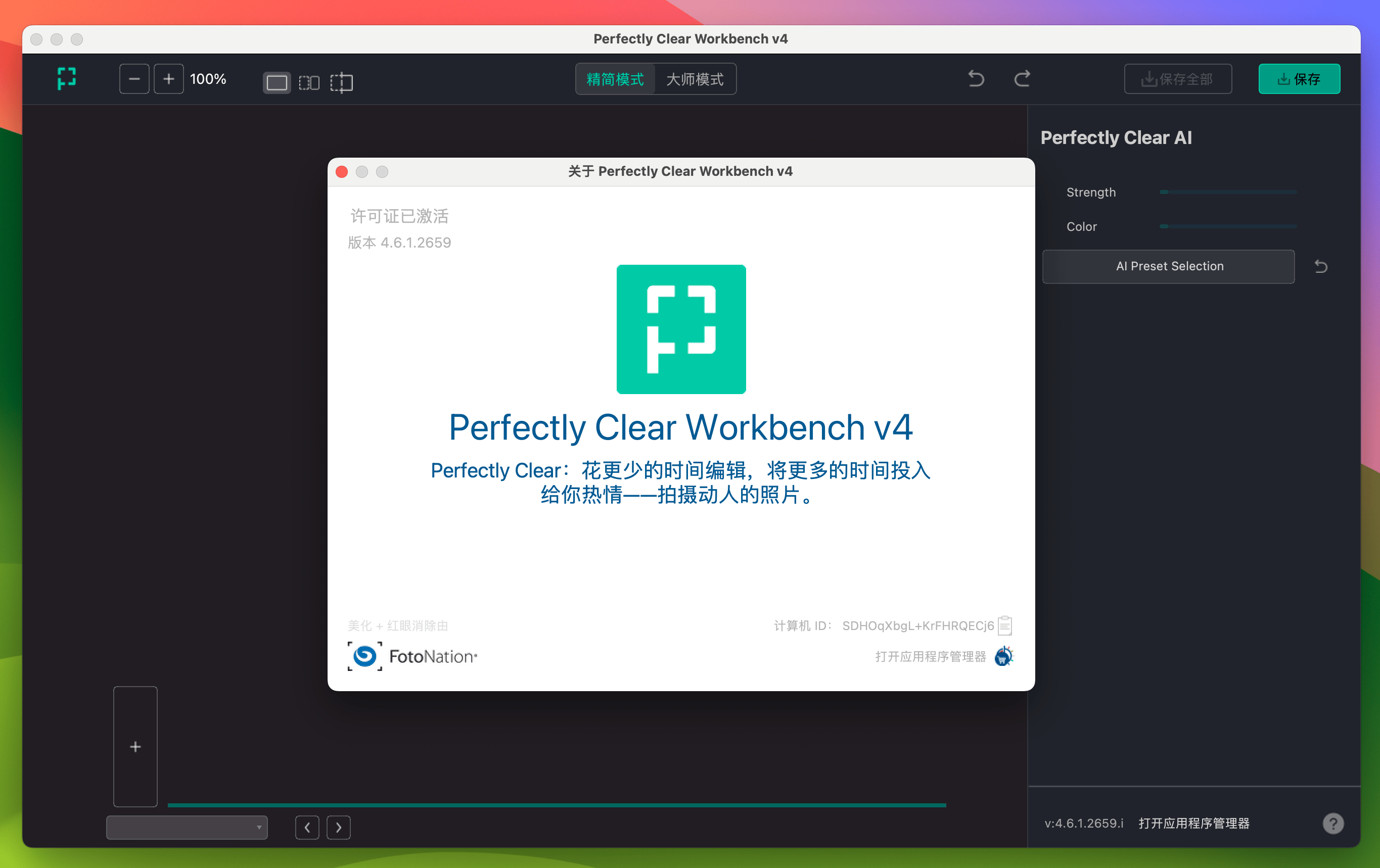This screenshot has height=868, width=1380.
Task: Select the single frame view icon
Action: click(x=277, y=82)
